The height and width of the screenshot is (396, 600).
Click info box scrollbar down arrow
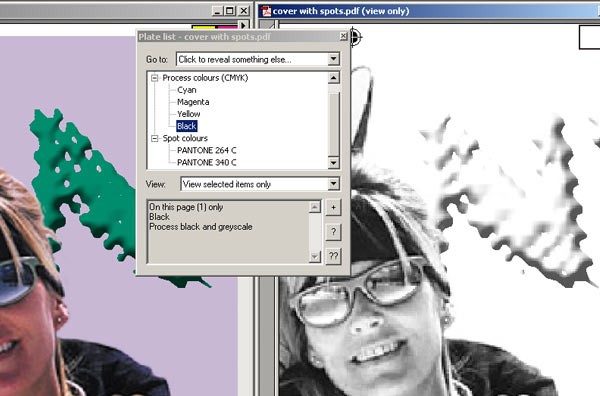coord(315,257)
